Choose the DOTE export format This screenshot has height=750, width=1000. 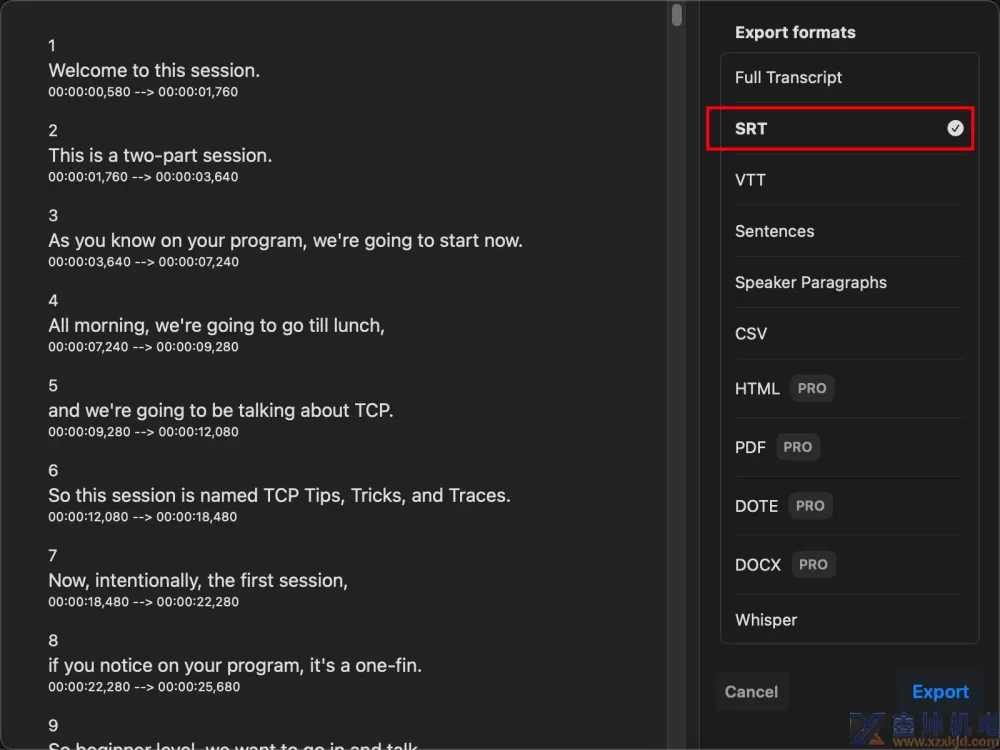pyautogui.click(x=849, y=506)
